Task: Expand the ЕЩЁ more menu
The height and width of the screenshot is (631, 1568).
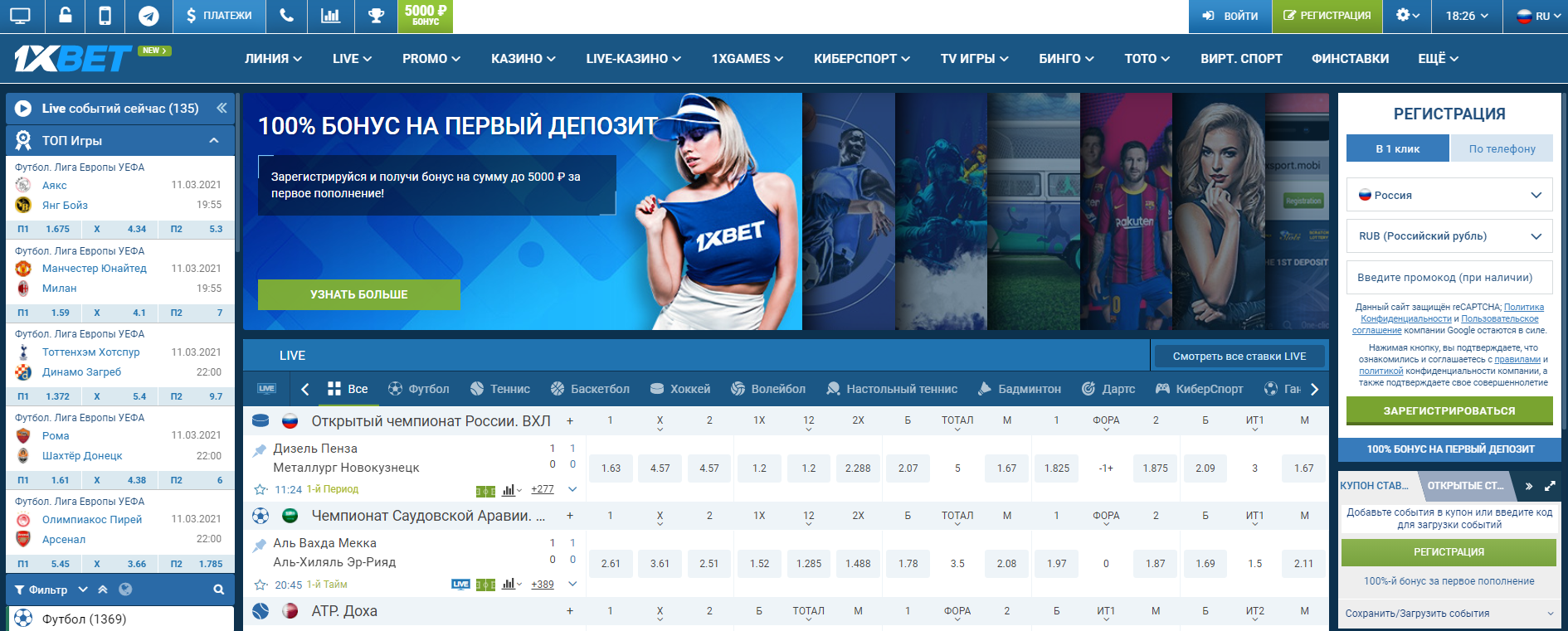Action: (x=1438, y=59)
